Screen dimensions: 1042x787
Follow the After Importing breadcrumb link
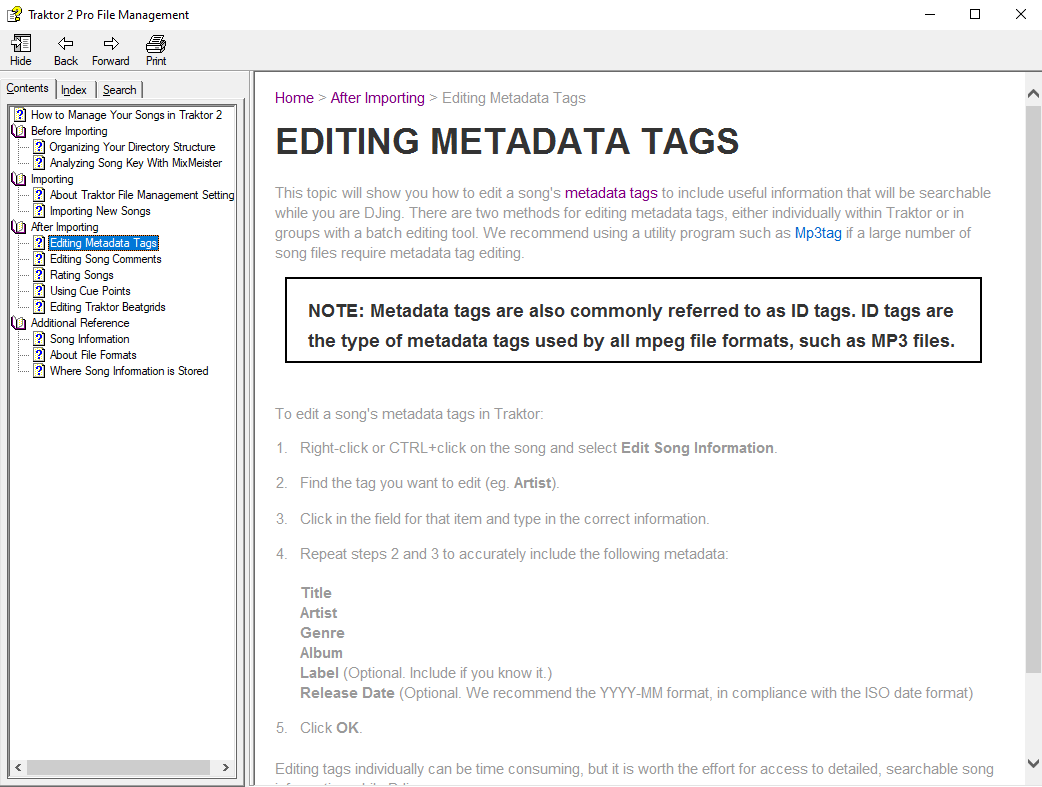click(x=377, y=98)
